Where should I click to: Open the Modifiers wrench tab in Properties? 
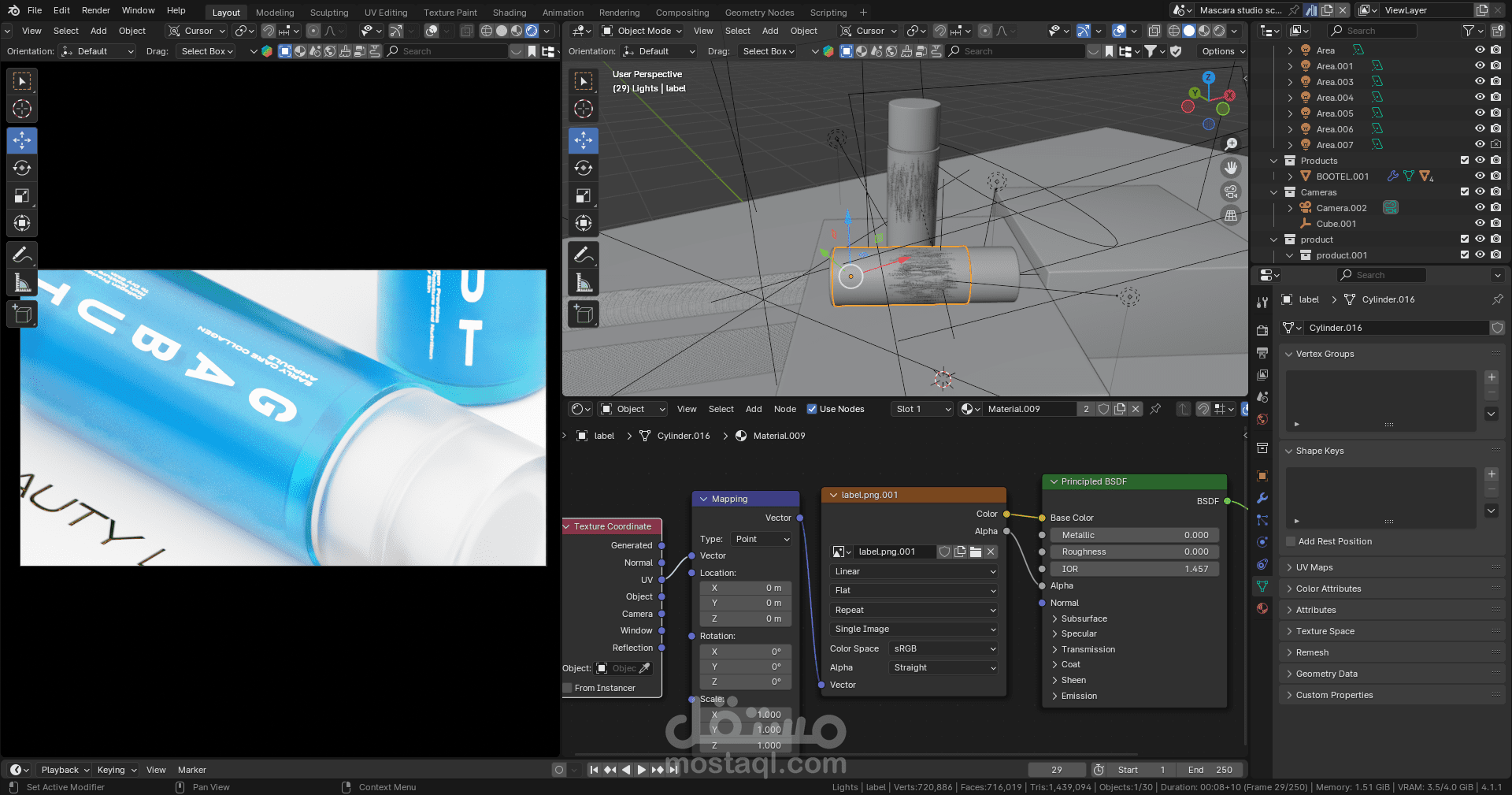(1262, 498)
